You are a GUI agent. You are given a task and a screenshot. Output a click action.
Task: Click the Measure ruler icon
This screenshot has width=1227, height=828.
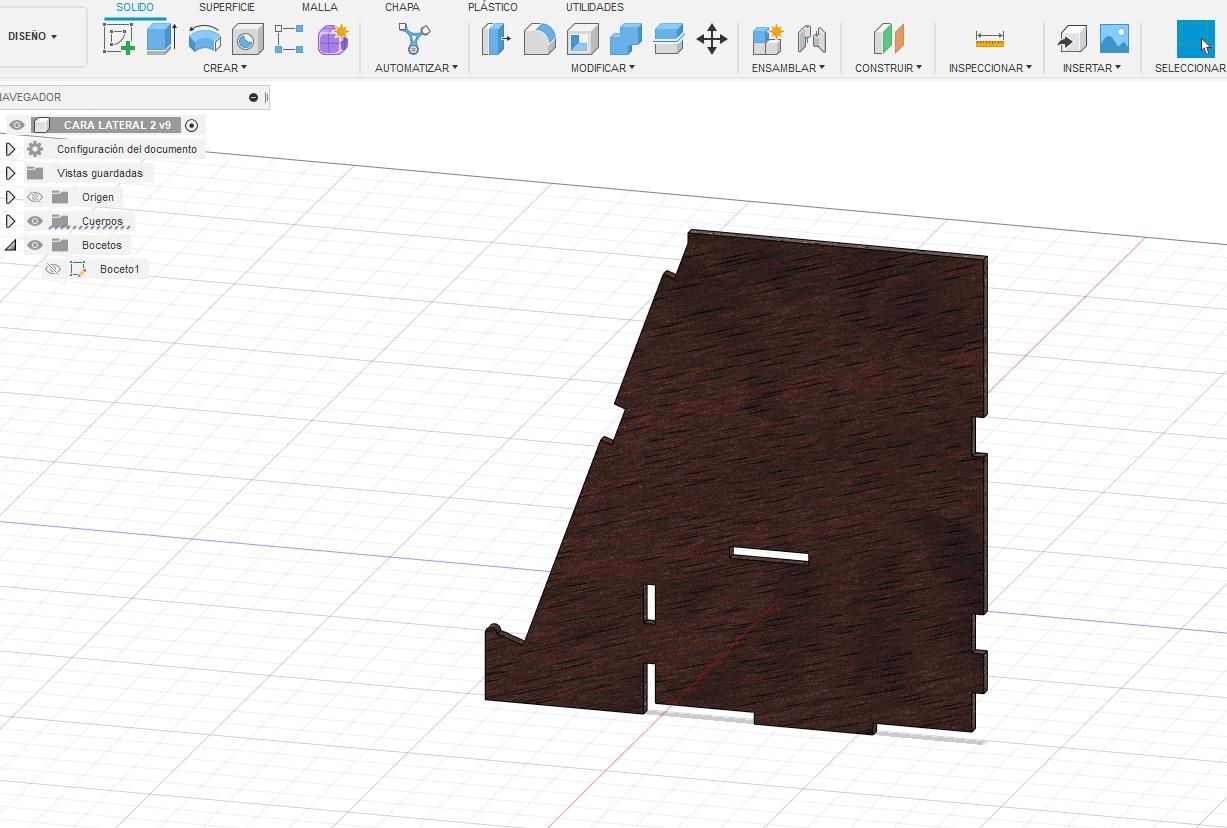pyautogui.click(x=989, y=39)
